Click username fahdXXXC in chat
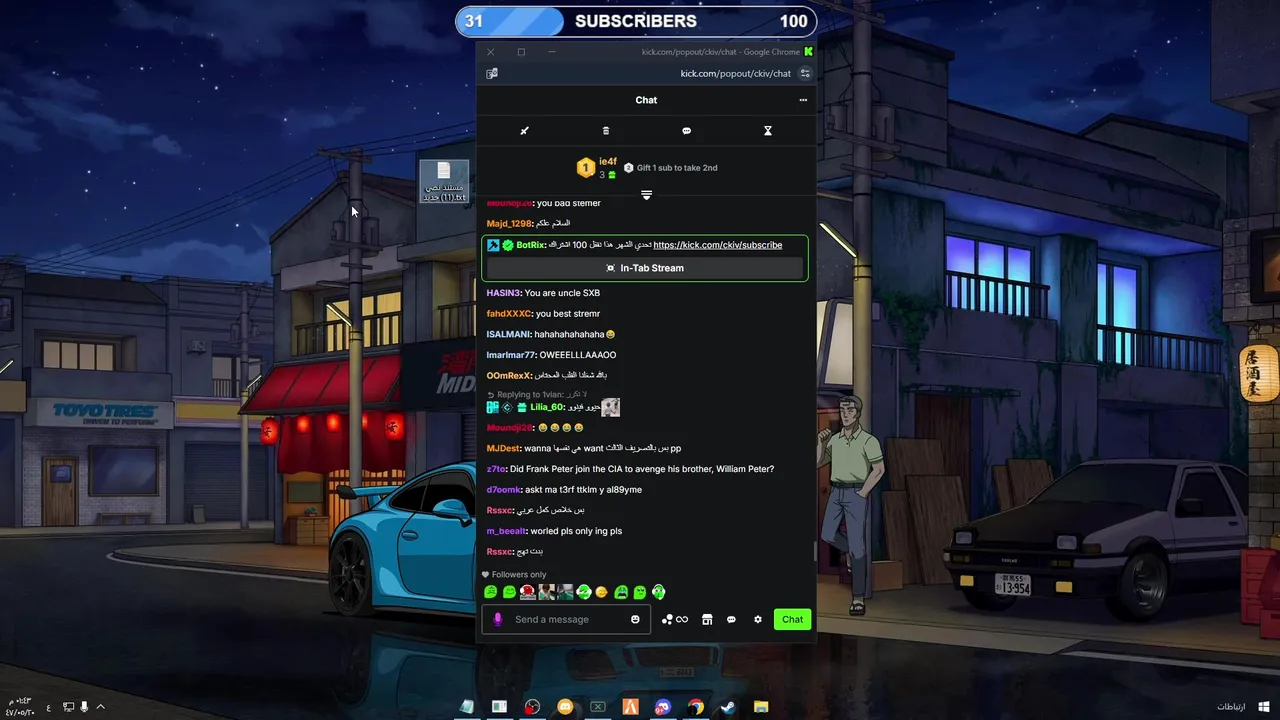Viewport: 1280px width, 720px height. pos(509,314)
